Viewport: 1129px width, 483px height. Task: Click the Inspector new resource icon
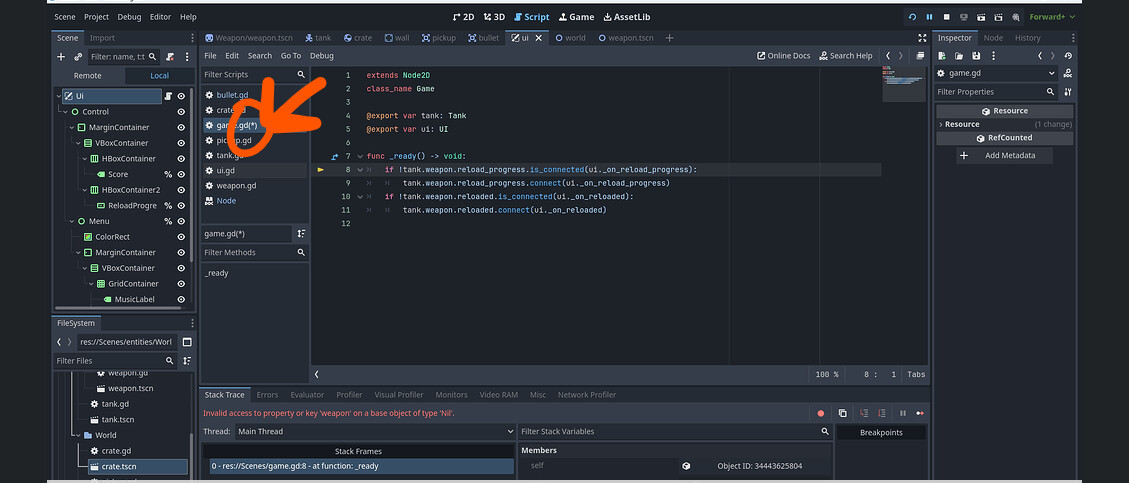coord(941,55)
